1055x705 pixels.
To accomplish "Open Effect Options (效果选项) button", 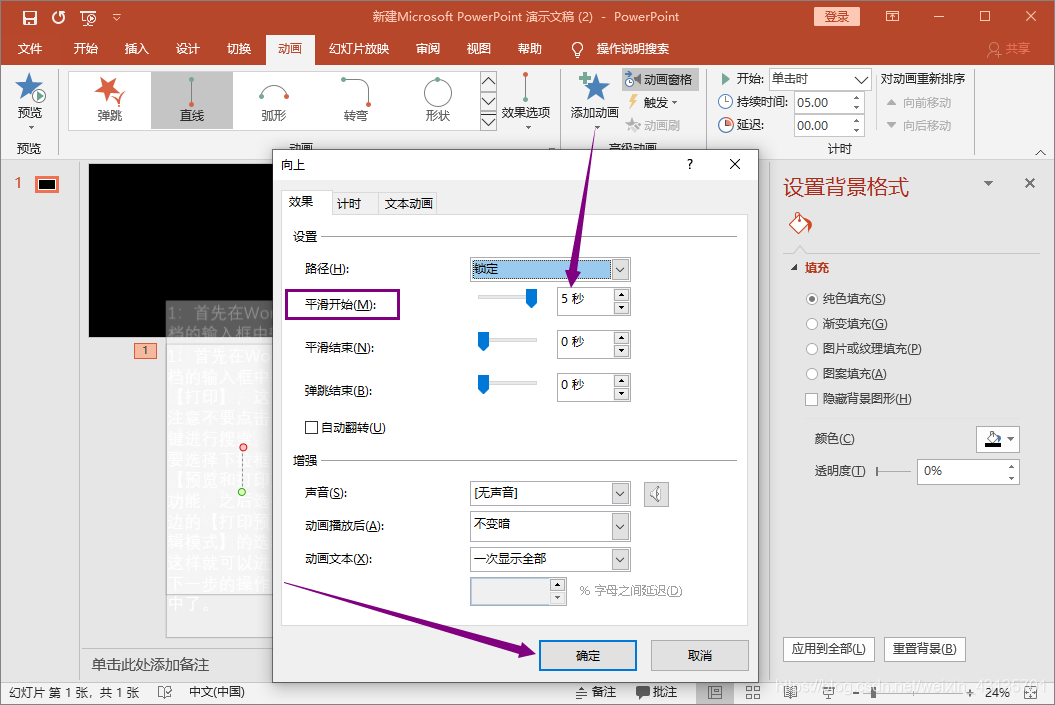I will point(525,101).
